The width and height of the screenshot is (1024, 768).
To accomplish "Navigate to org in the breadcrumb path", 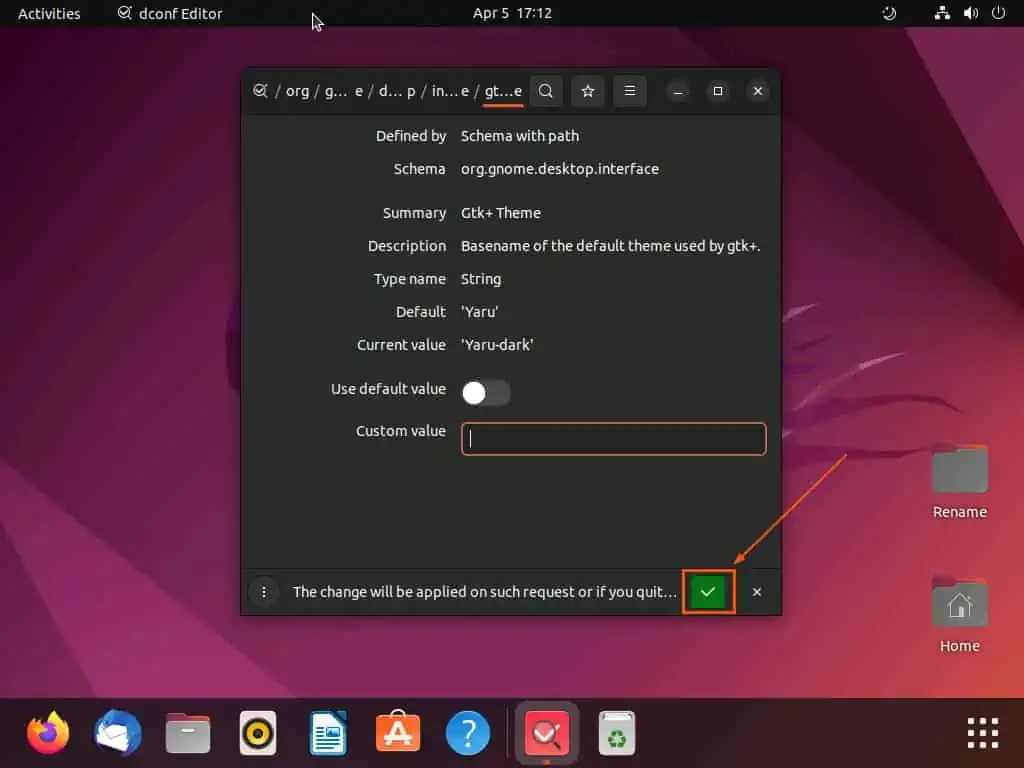I will click(x=297, y=90).
